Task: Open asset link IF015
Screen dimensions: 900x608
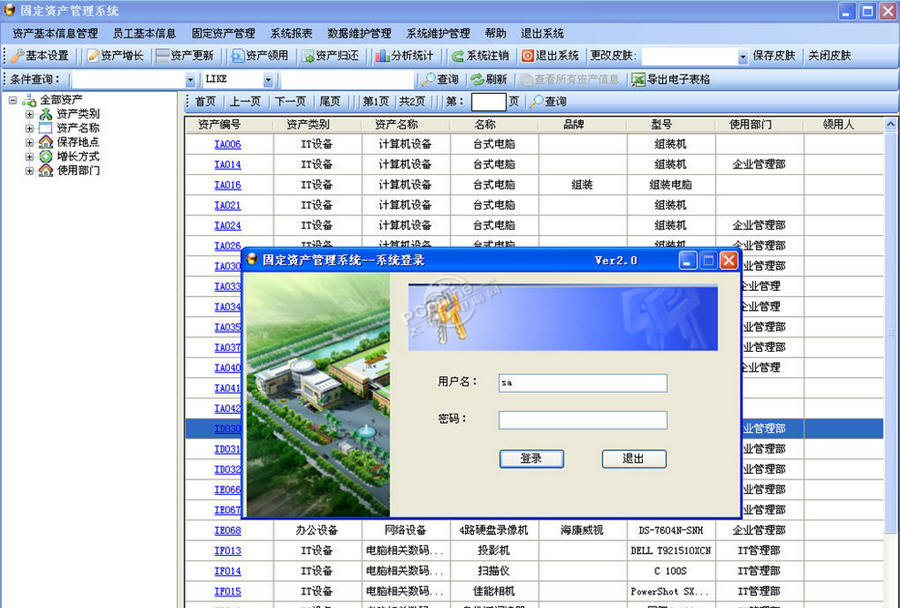Action: [x=228, y=591]
